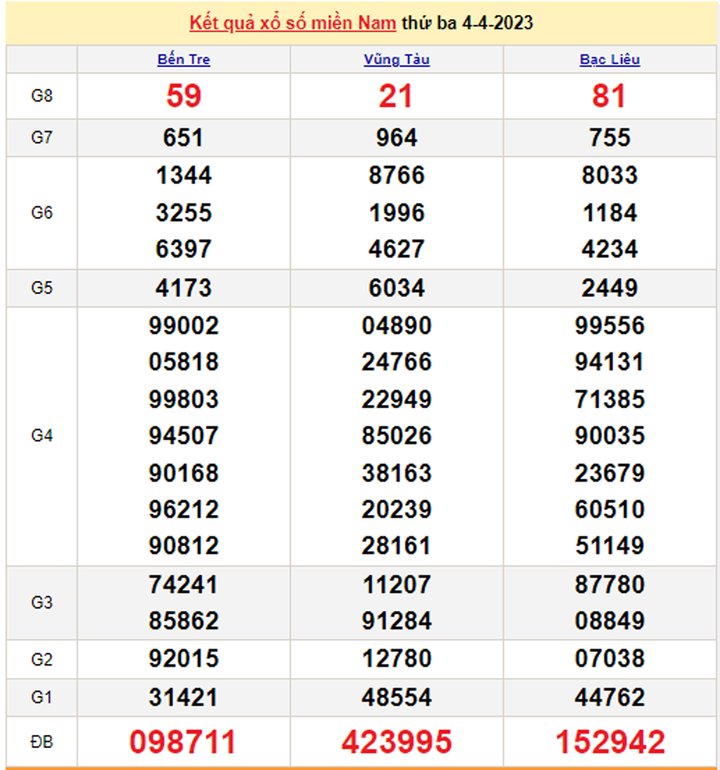Click the date text thứ ba 4-4-2023
Image resolution: width=720 pixels, height=770 pixels.
click(467, 22)
